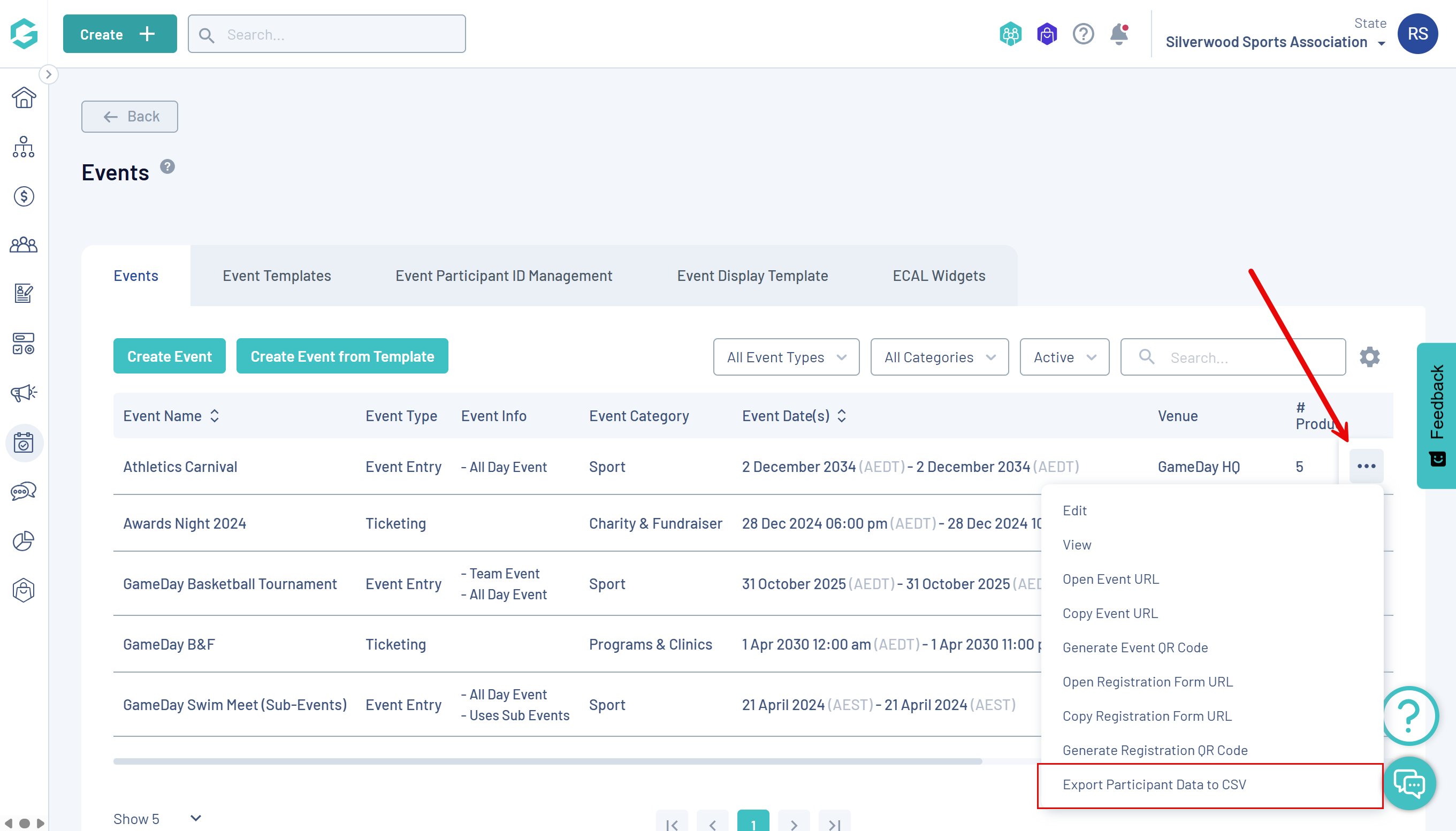Click the horizontal table scrollbar

point(547,761)
